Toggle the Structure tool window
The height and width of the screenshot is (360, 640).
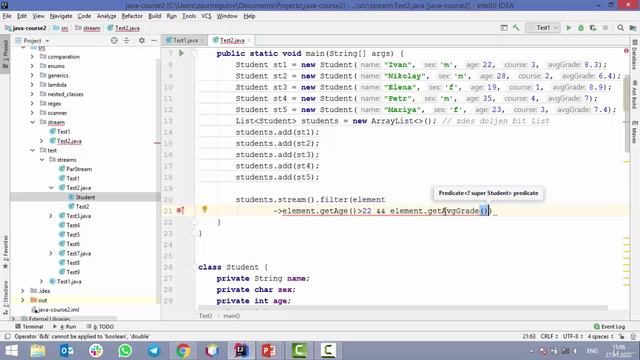5,298
